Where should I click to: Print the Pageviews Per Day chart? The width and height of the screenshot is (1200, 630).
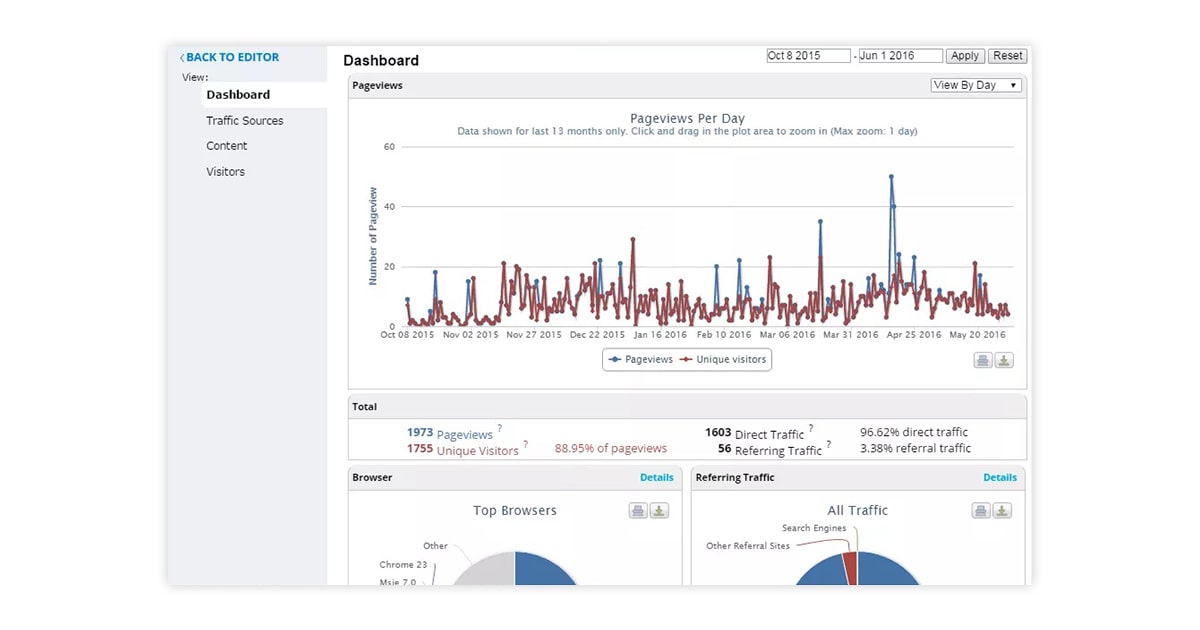point(983,361)
